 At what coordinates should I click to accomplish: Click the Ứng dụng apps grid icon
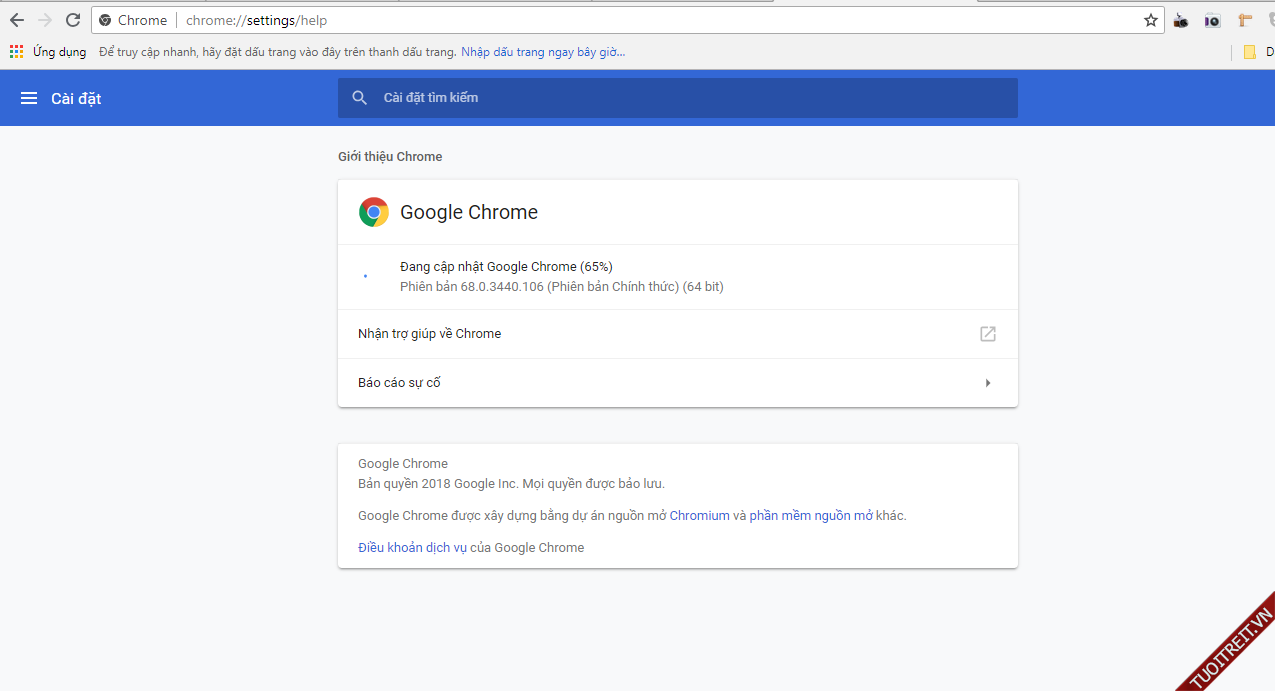(x=17, y=52)
